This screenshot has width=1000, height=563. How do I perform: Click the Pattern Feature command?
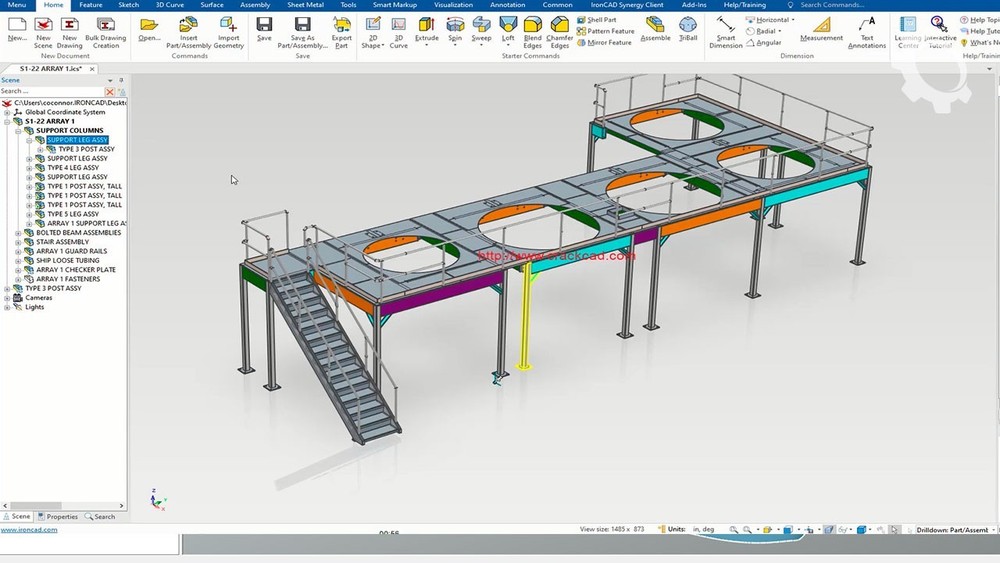point(606,31)
